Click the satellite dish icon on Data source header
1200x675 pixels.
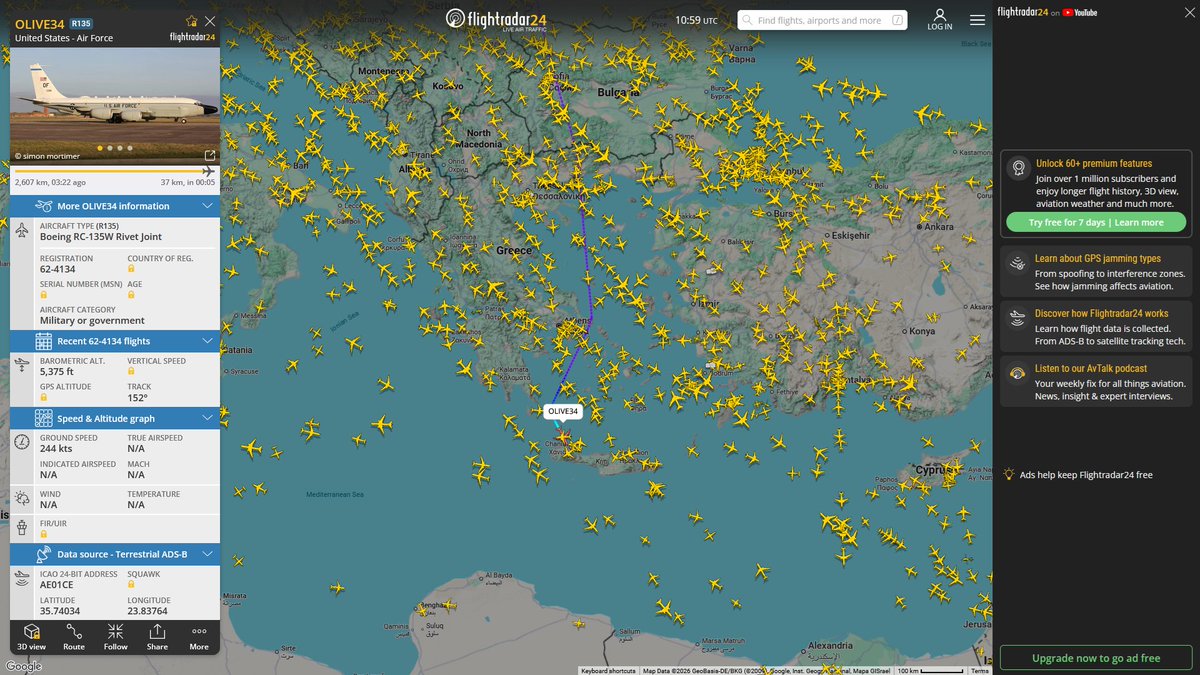coord(43,553)
